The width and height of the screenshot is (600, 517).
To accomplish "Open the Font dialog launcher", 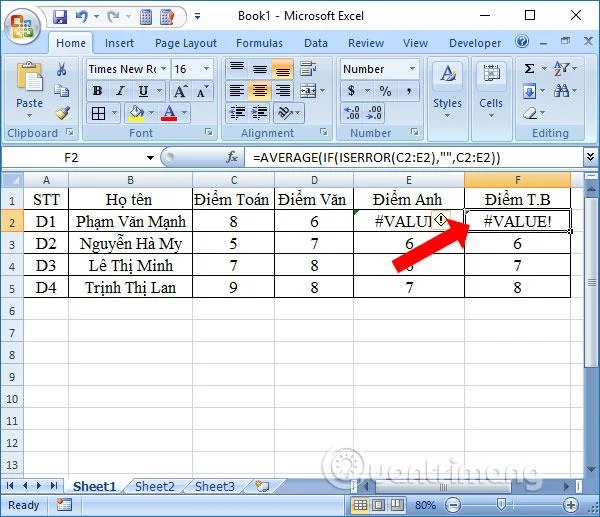I will tap(209, 132).
